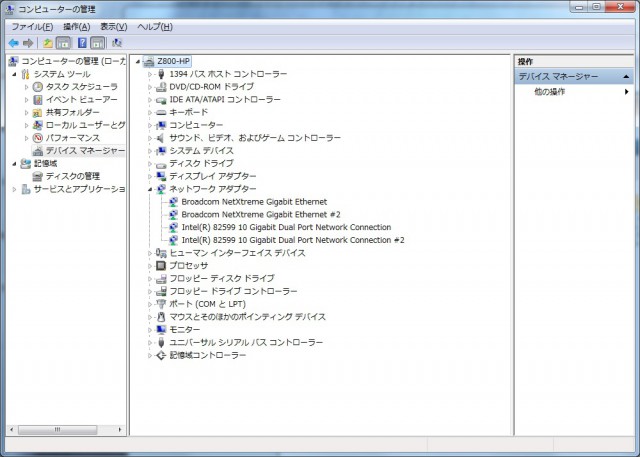
Task: Select イベント ビューアー in the sidebar
Action: [x=81, y=100]
